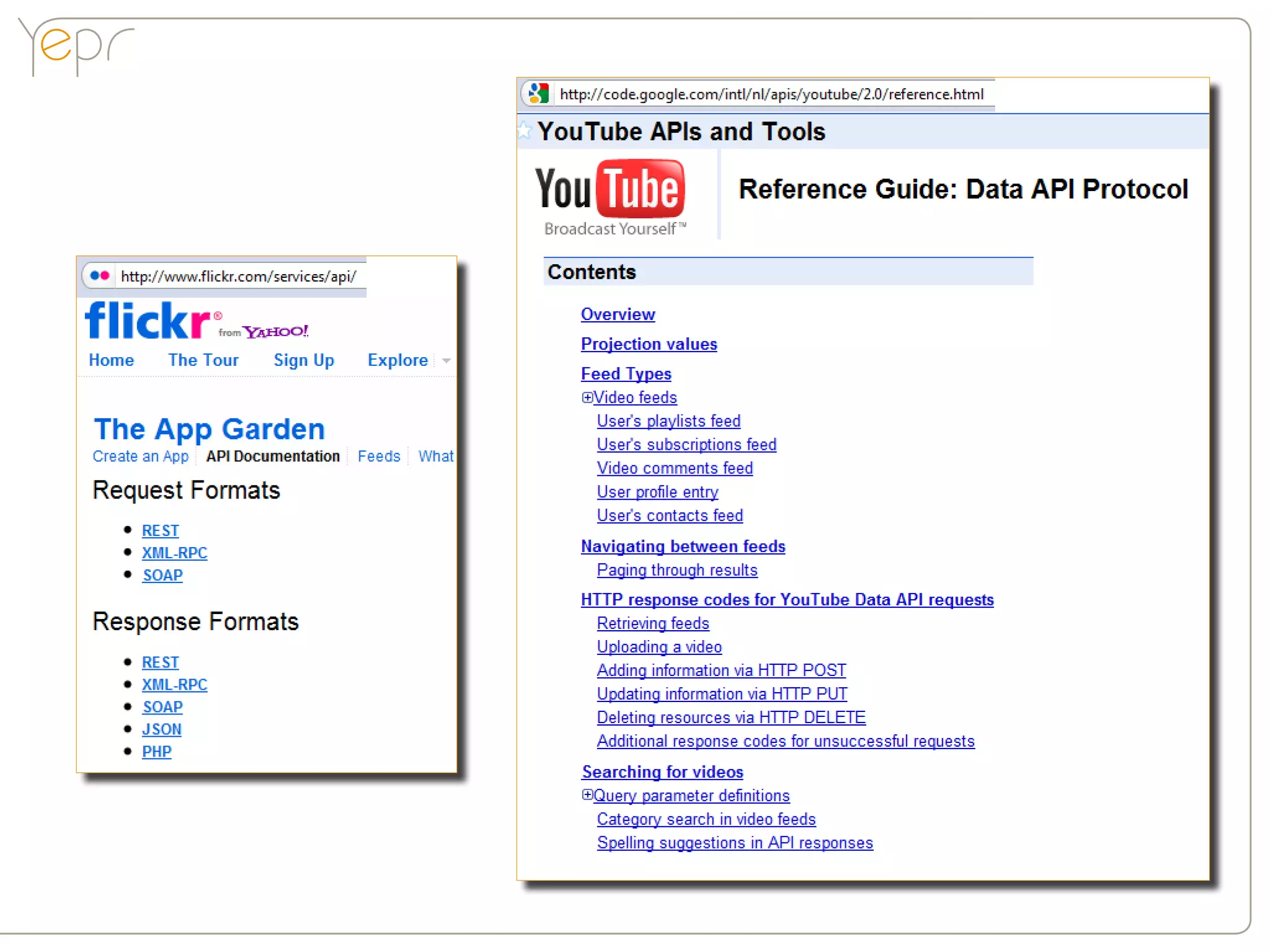Open the Projection values link
The height and width of the screenshot is (952, 1270).
649,344
